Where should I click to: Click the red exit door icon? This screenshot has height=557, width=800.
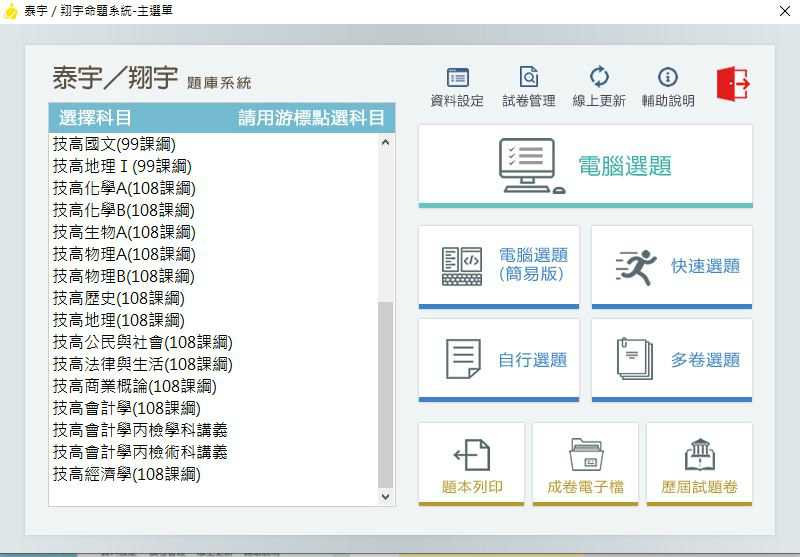coord(733,84)
